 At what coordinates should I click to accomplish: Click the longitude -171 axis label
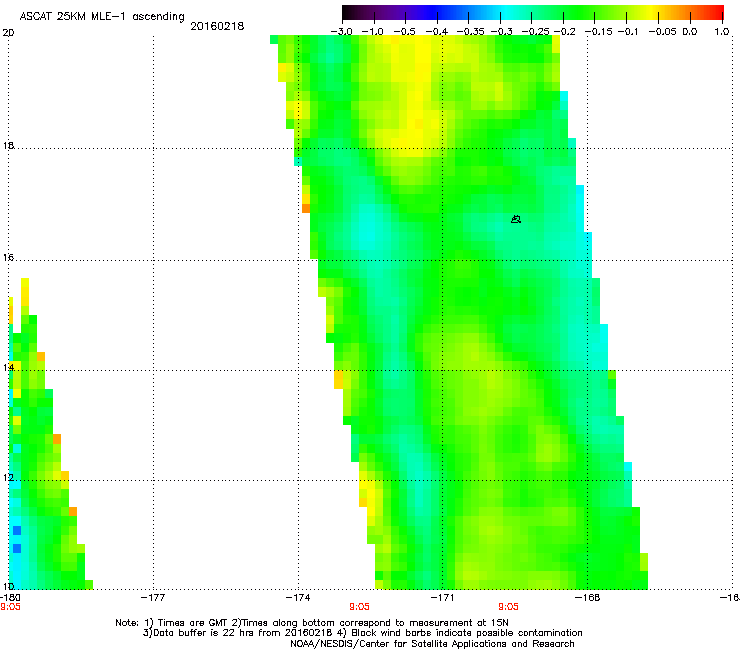[442, 598]
